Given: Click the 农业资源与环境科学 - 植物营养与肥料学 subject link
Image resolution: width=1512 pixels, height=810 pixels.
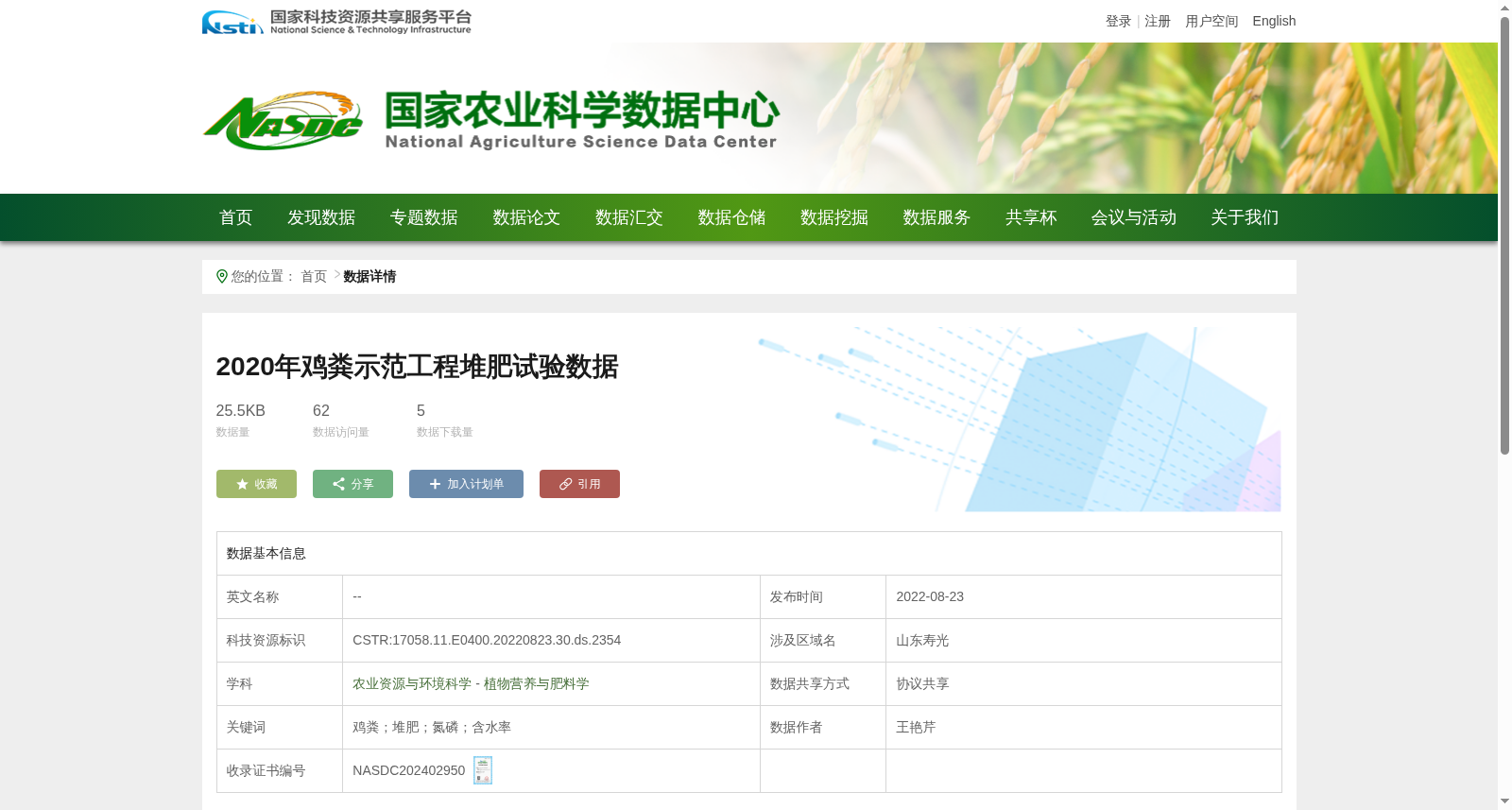Looking at the screenshot, I should 471,683.
